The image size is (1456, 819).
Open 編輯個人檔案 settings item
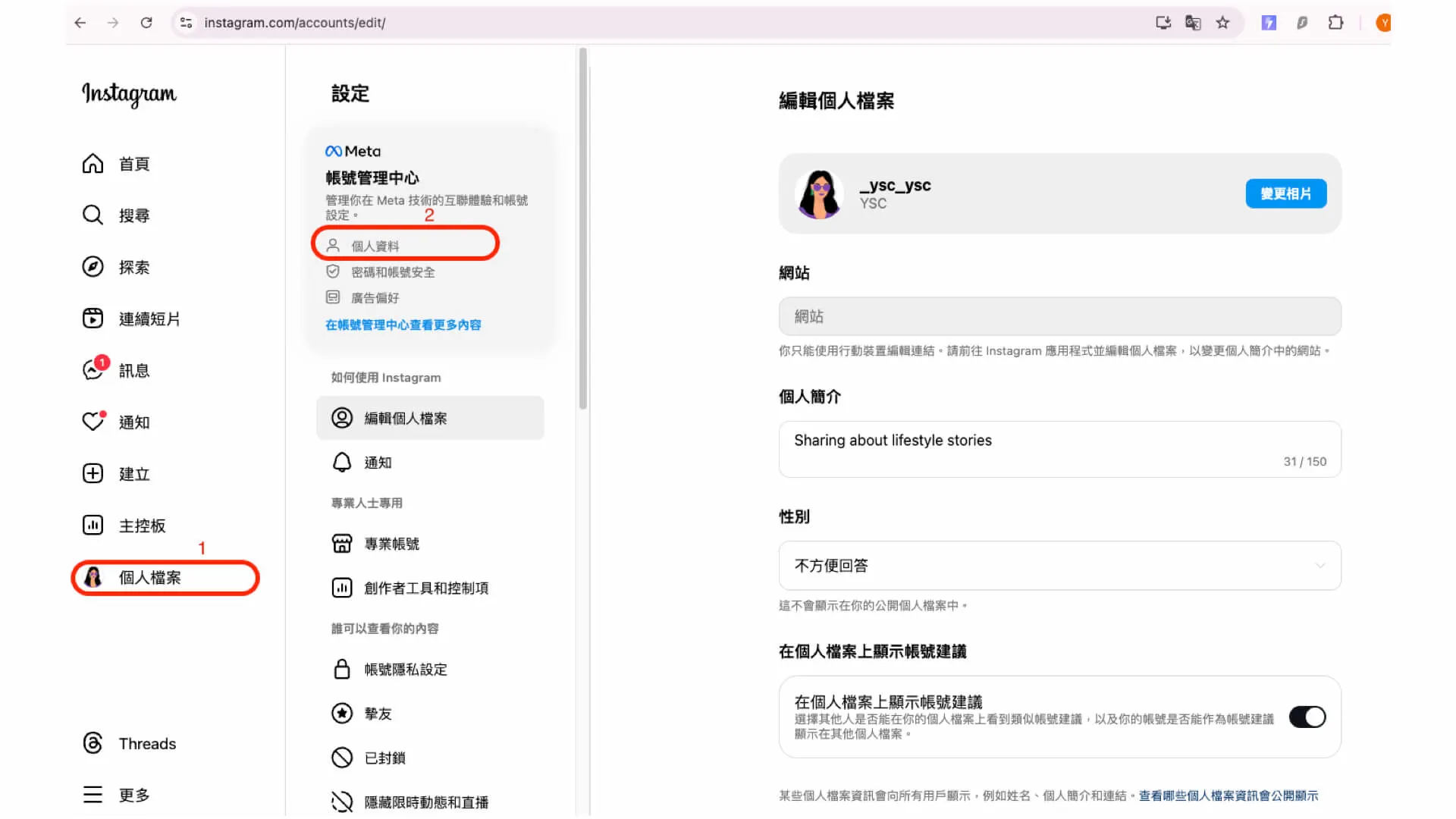click(x=430, y=418)
